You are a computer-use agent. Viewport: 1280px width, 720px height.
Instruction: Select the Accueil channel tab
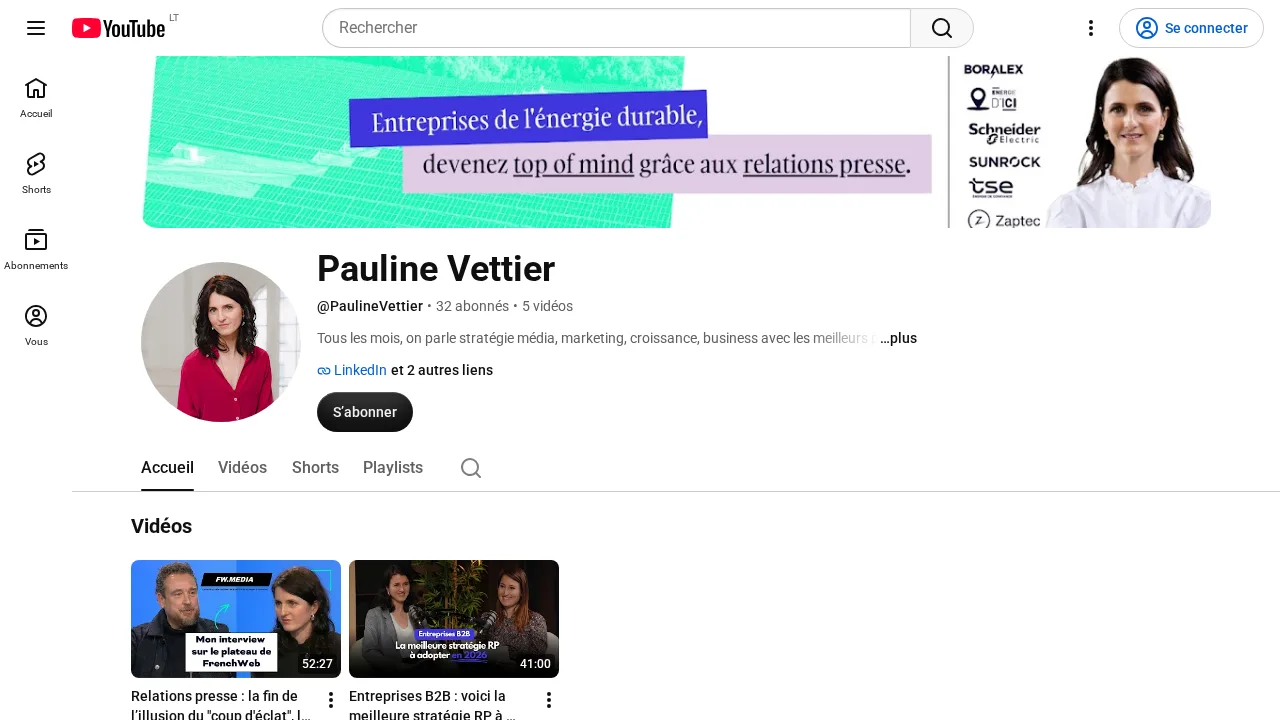(167, 468)
